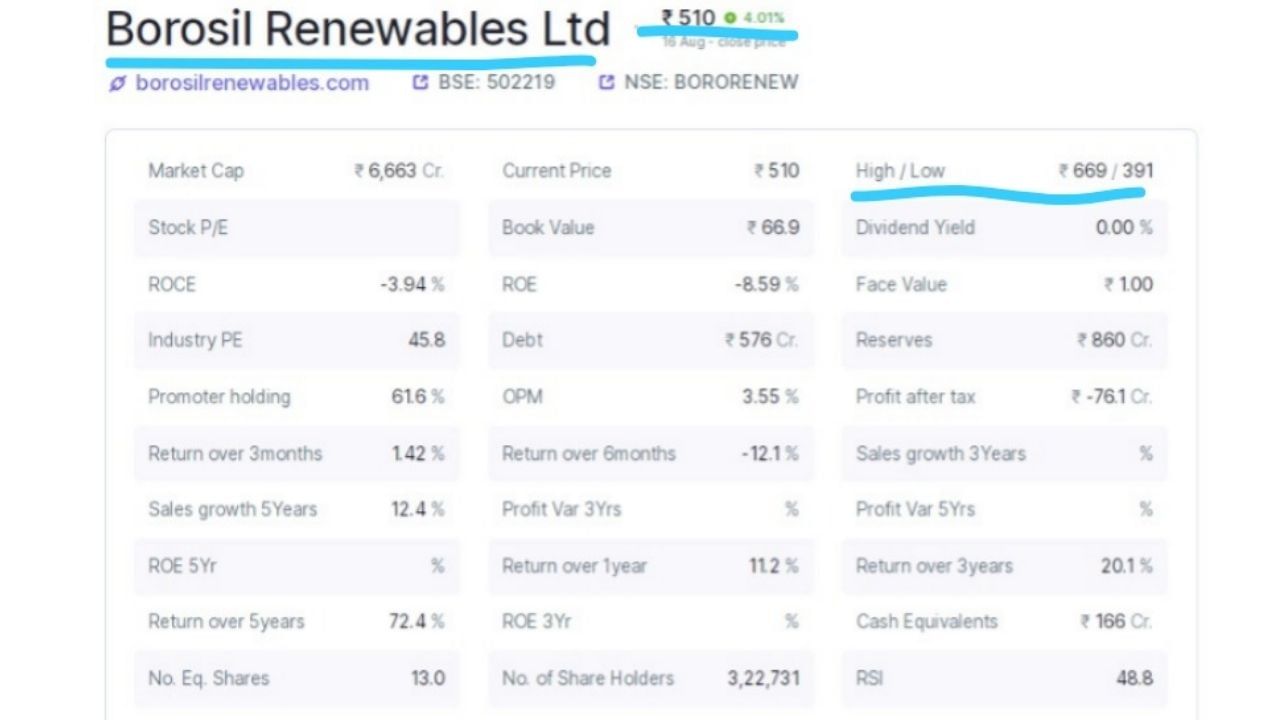
Task: Click the ₹ 669 / 391 value
Action: tap(1106, 171)
